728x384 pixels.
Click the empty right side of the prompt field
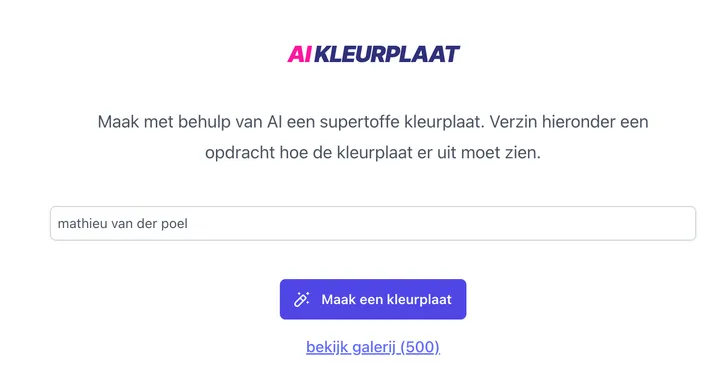(x=441, y=223)
